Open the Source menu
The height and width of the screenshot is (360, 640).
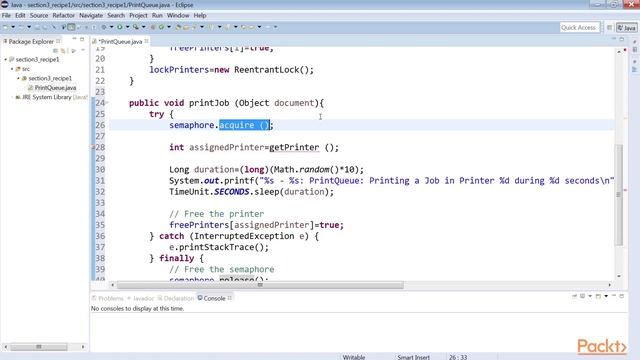39,16
